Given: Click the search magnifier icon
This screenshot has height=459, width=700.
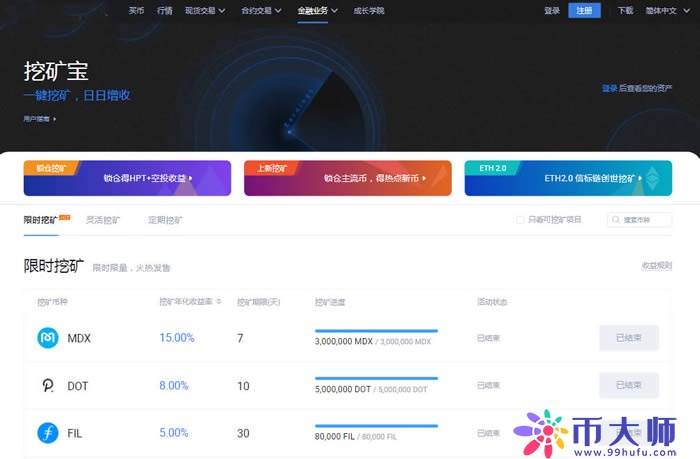Looking at the screenshot, I should point(615,219).
